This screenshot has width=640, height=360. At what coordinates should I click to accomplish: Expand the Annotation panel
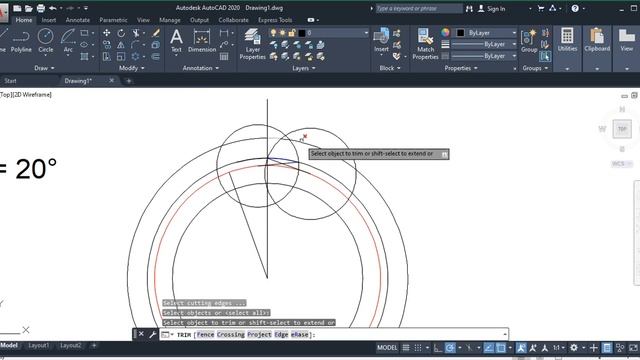(x=200, y=68)
